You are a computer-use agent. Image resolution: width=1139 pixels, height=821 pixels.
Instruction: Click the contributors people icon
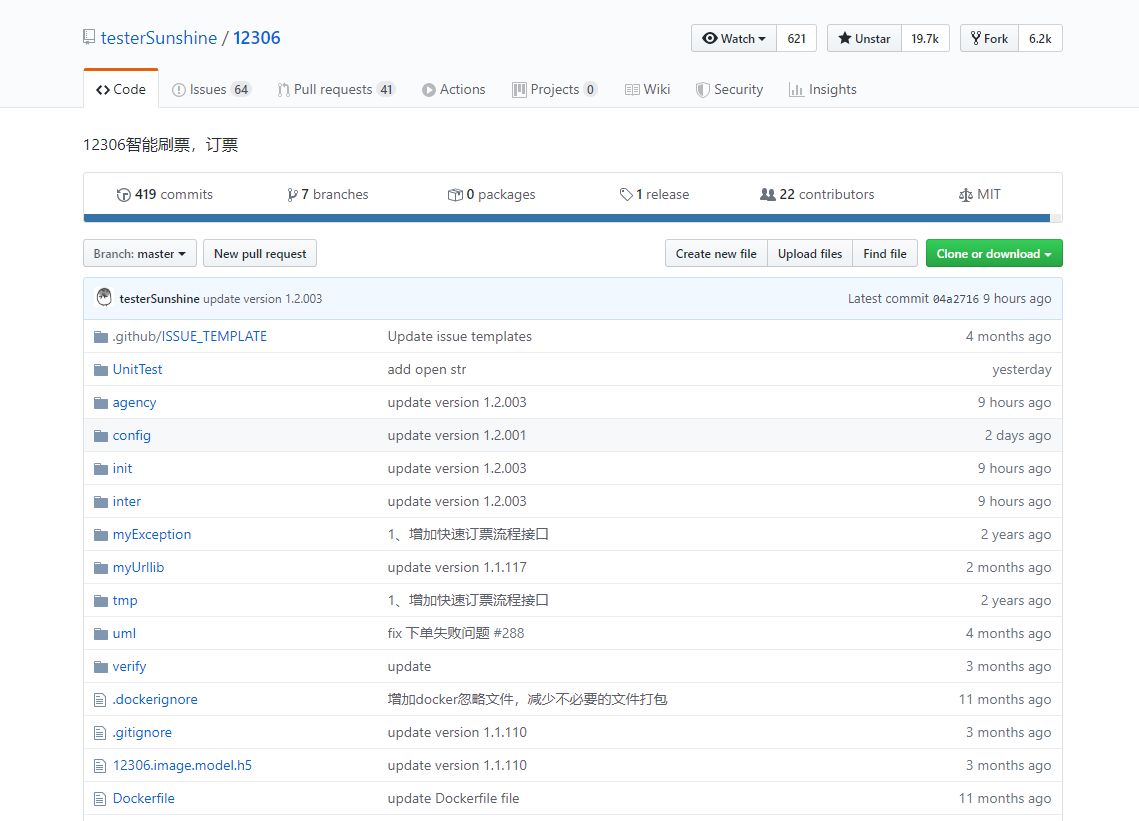coord(768,195)
